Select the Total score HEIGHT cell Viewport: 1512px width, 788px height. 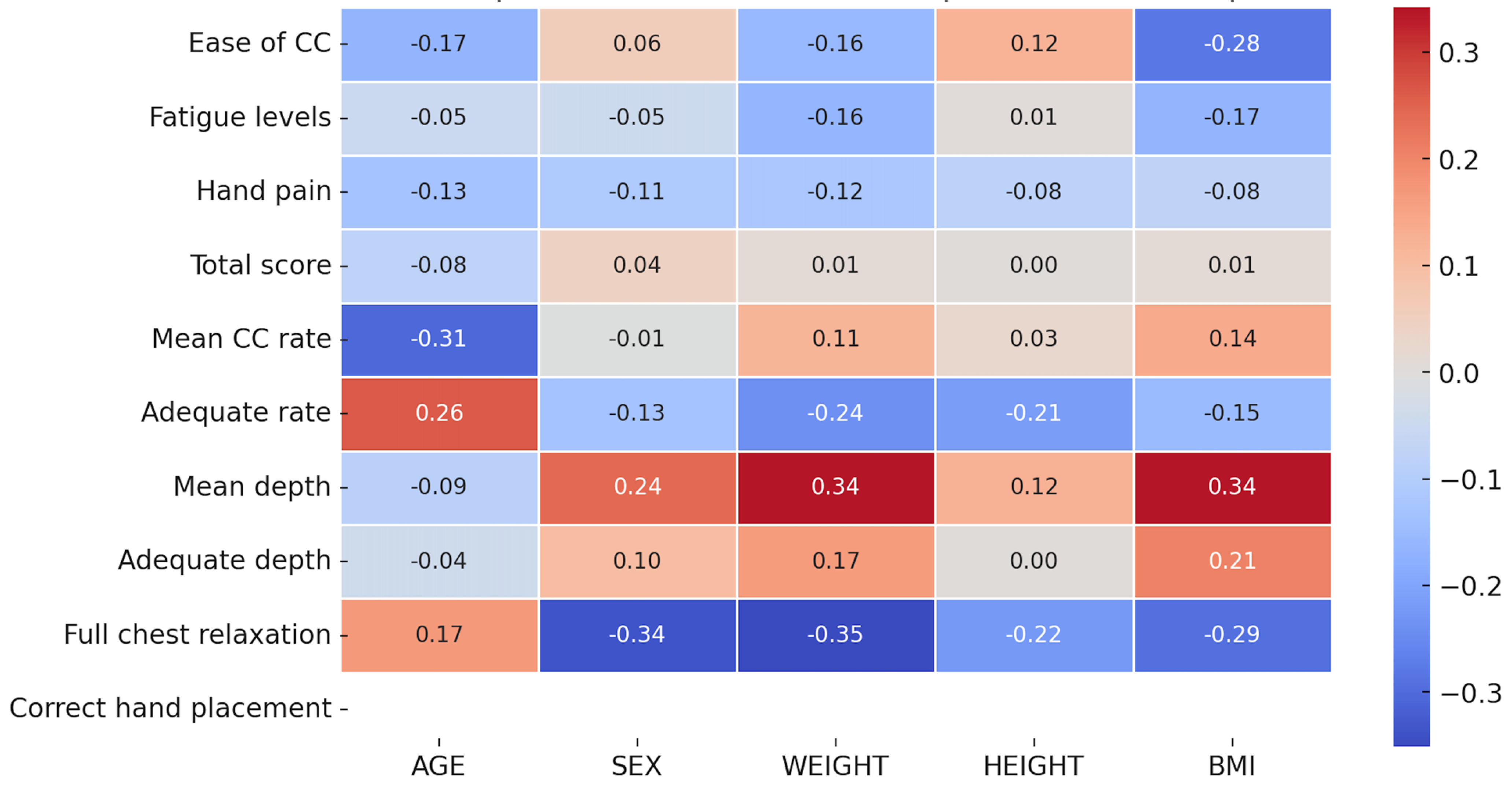(1034, 265)
